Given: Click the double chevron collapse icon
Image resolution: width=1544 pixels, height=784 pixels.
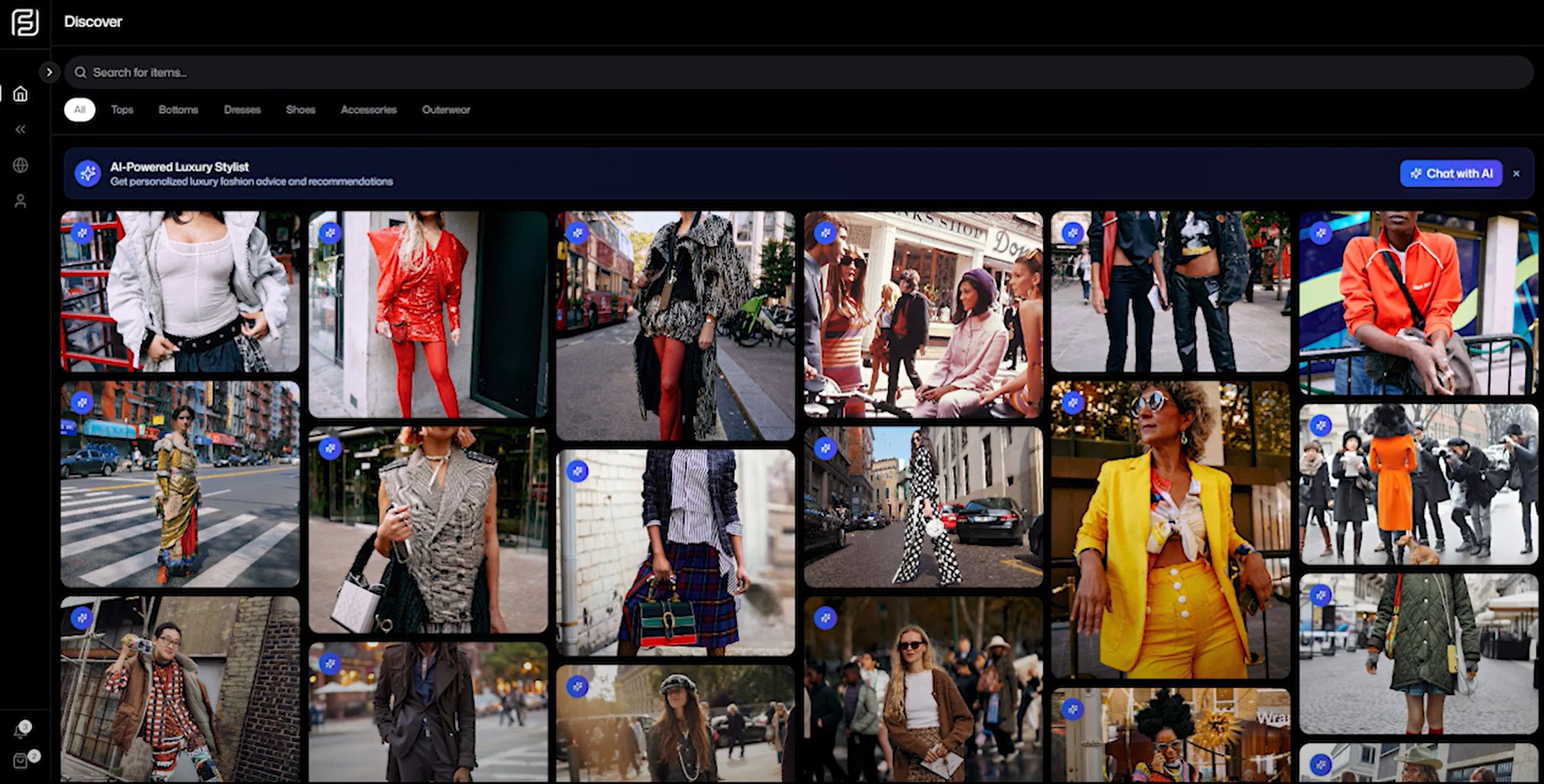Looking at the screenshot, I should [x=20, y=129].
